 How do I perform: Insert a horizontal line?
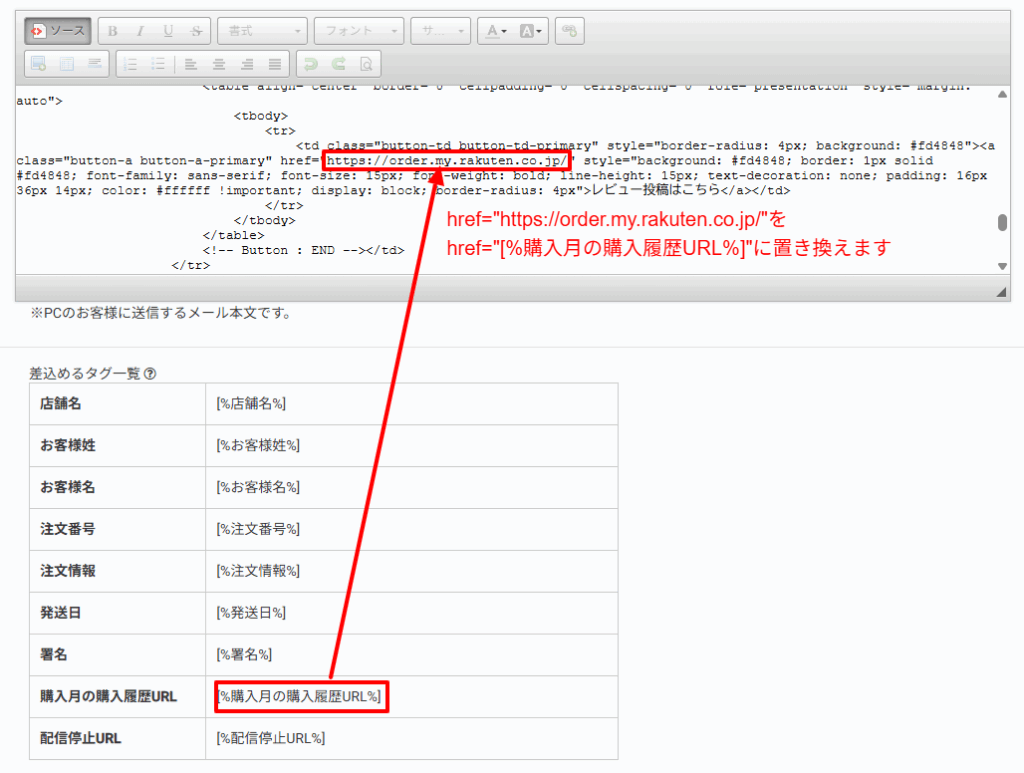click(95, 64)
